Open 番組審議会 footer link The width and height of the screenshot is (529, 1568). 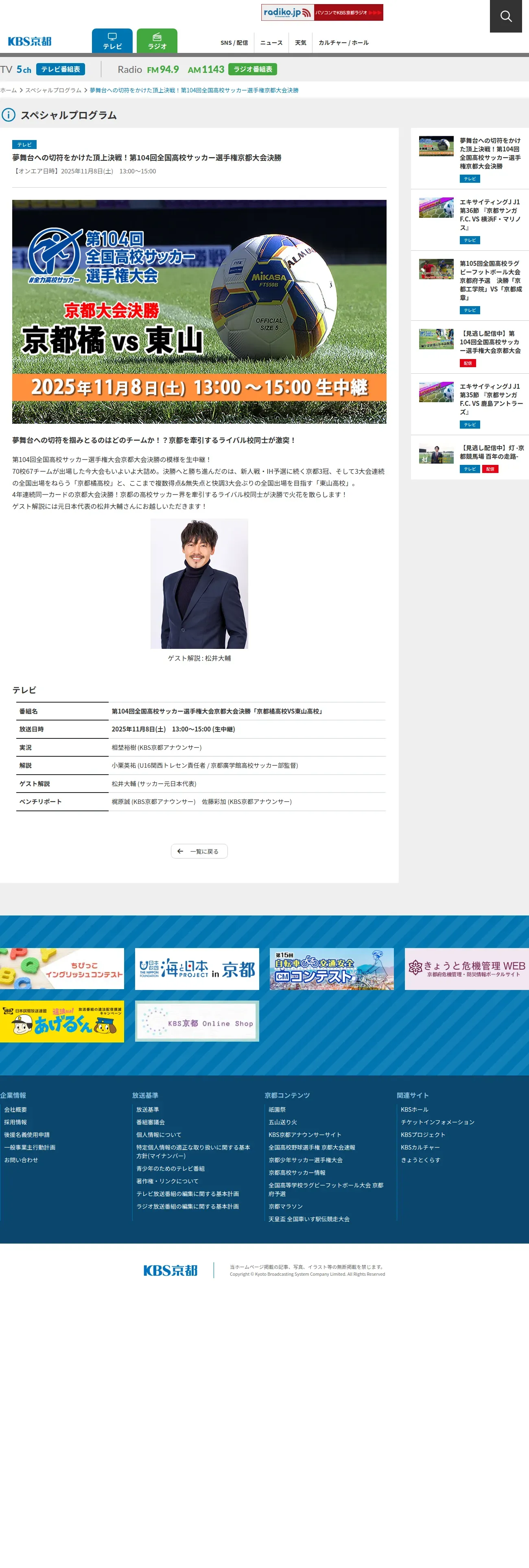click(151, 1122)
